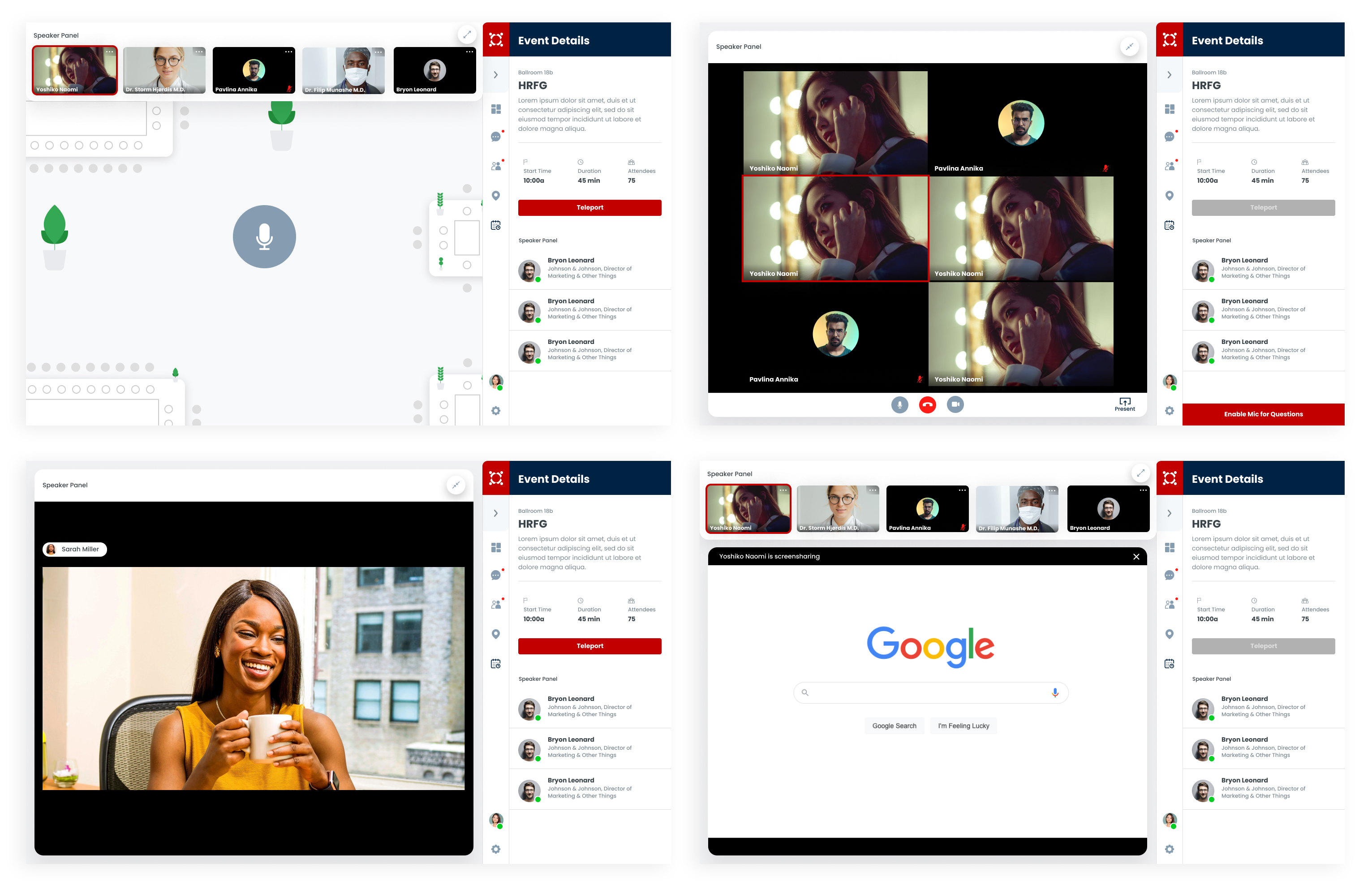Open location pin icon in top-right sidebar
The height and width of the screenshot is (885, 1372).
(1169, 195)
